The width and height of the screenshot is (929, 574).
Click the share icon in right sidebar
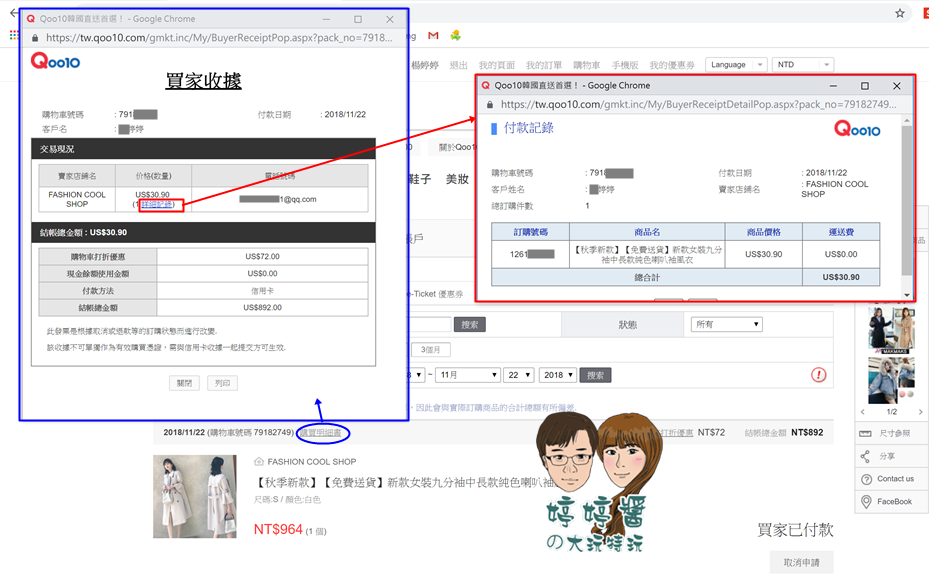tap(865, 456)
